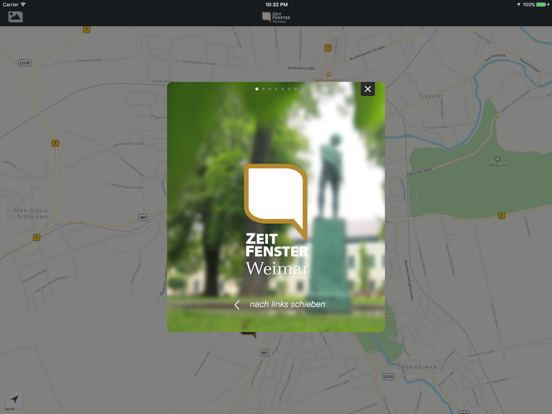Tap the Wi-Fi icon in status bar

(x=23, y=4)
